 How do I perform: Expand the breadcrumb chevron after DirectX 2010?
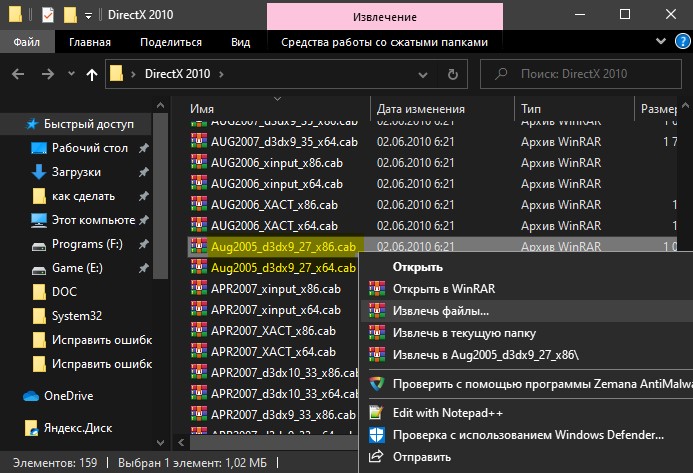(221, 74)
